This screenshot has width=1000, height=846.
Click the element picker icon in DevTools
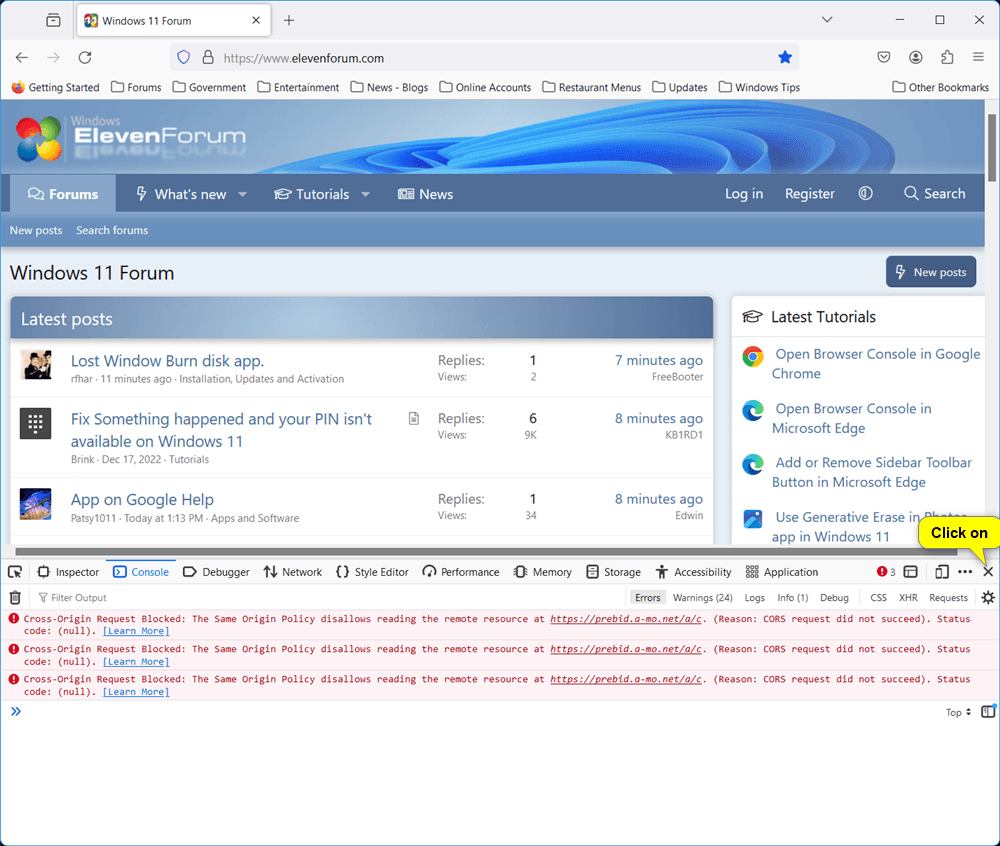point(15,572)
